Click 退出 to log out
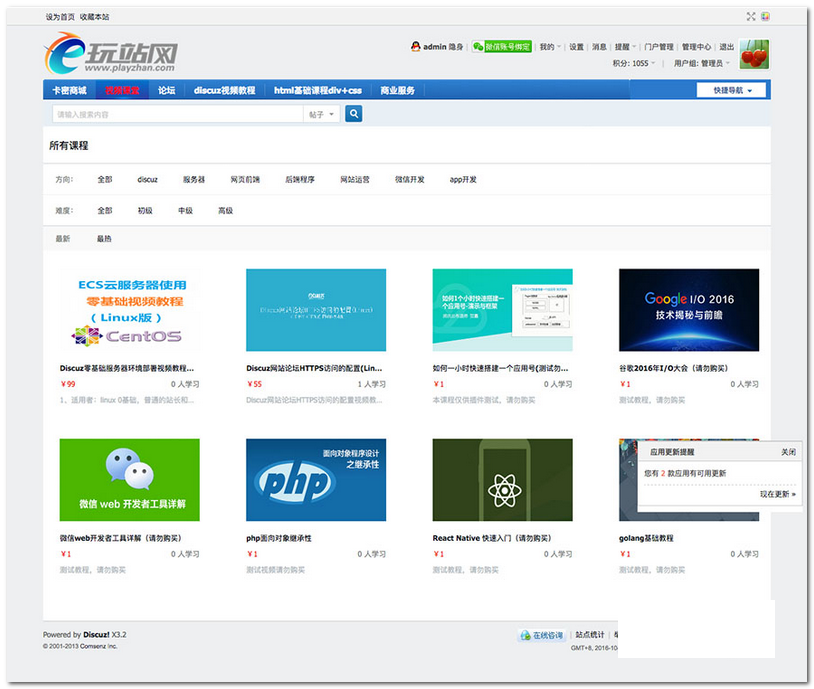Screen dimensions: 814x689 click(x=726, y=47)
